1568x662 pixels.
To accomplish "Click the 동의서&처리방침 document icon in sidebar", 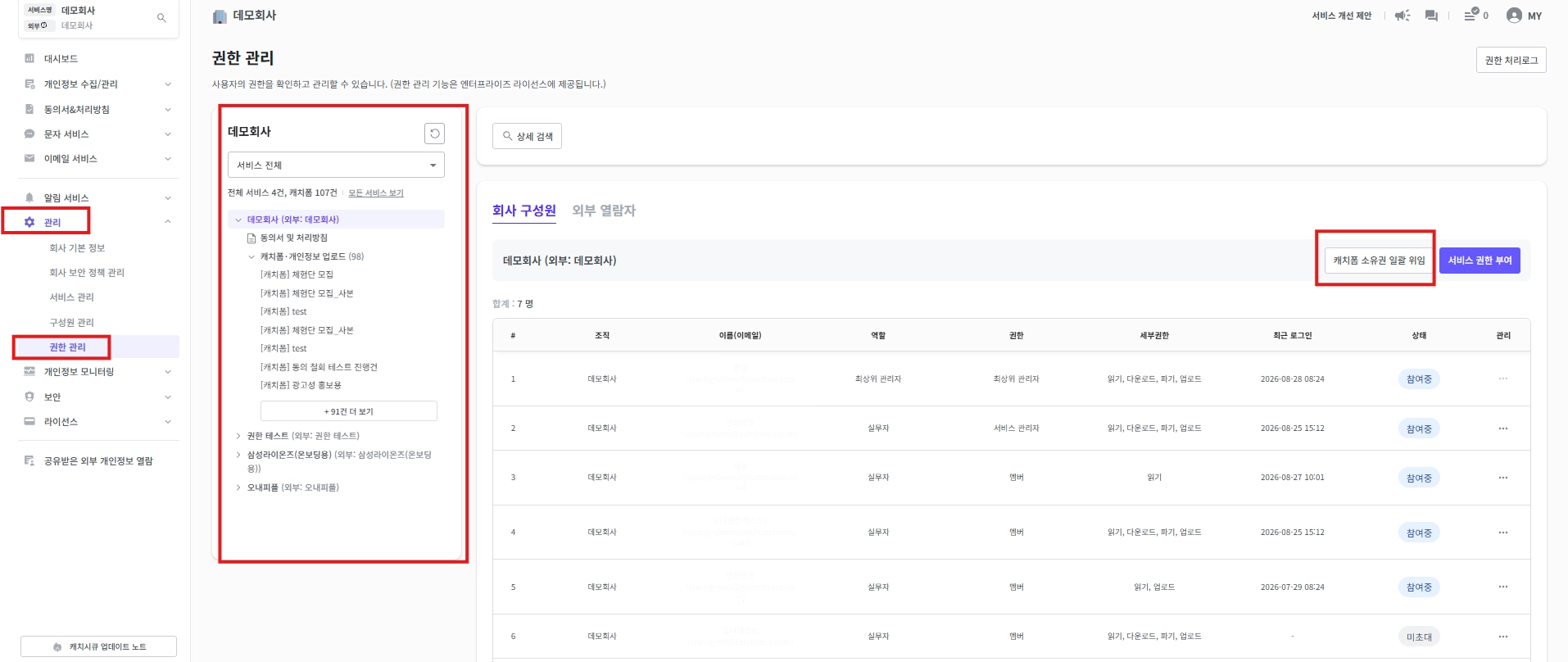I will coord(29,109).
